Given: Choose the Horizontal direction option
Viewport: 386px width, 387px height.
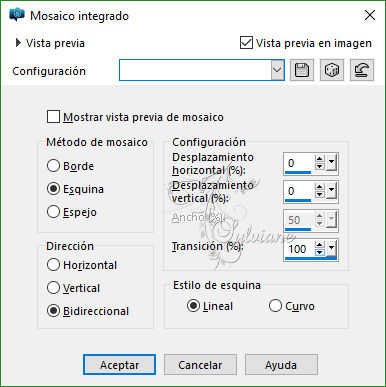Looking at the screenshot, I should point(53,265).
